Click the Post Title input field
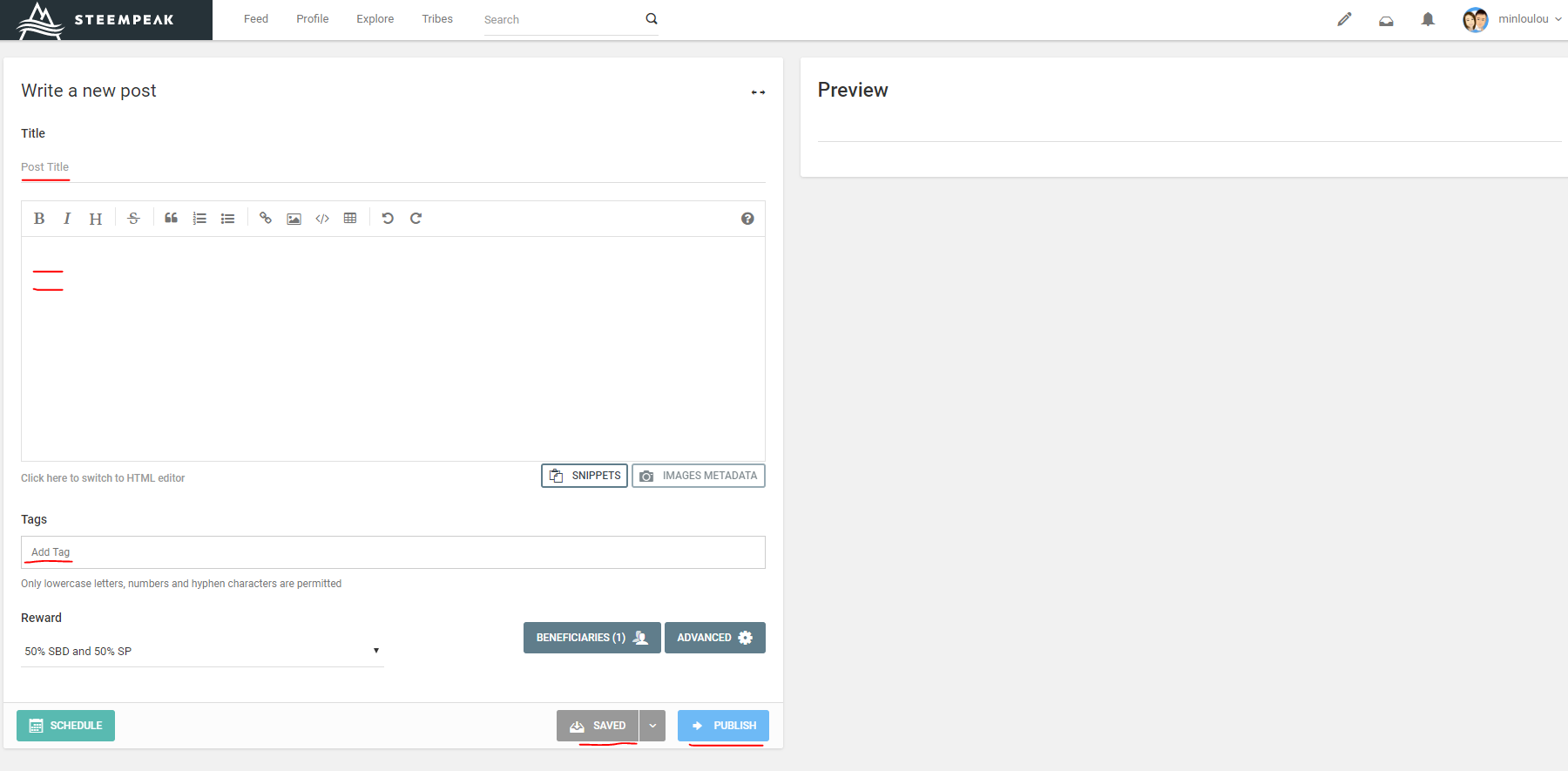The image size is (1568, 771). (x=392, y=167)
